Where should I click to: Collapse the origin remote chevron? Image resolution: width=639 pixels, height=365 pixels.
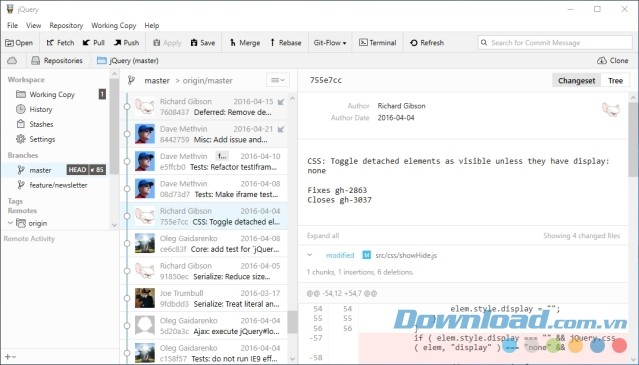coord(10,223)
